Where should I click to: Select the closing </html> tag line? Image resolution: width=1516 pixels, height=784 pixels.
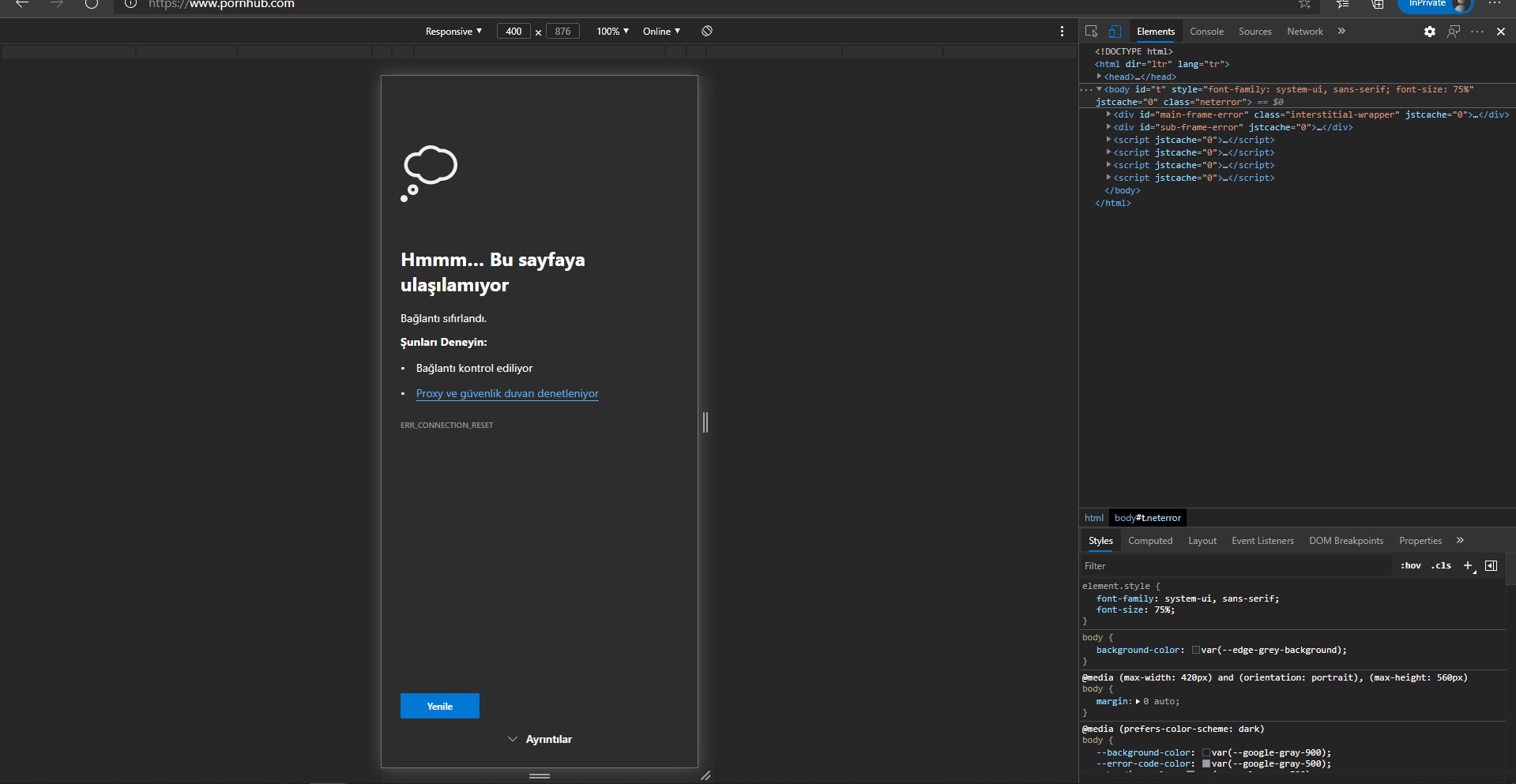pos(1112,203)
